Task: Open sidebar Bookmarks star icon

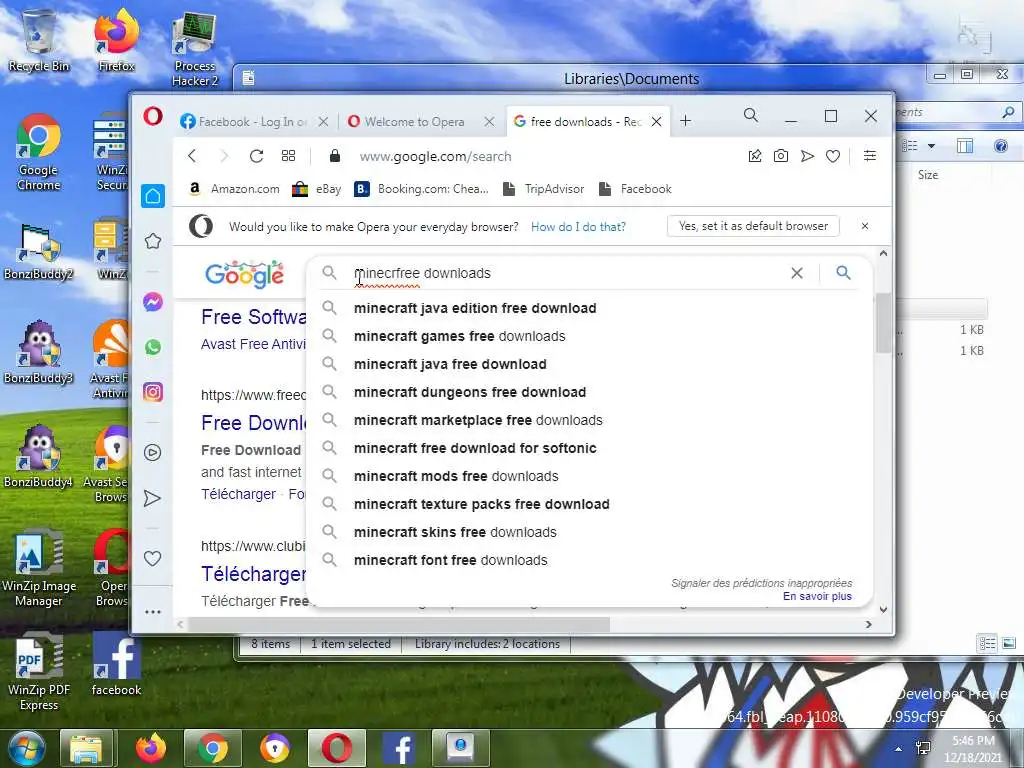Action: [153, 241]
